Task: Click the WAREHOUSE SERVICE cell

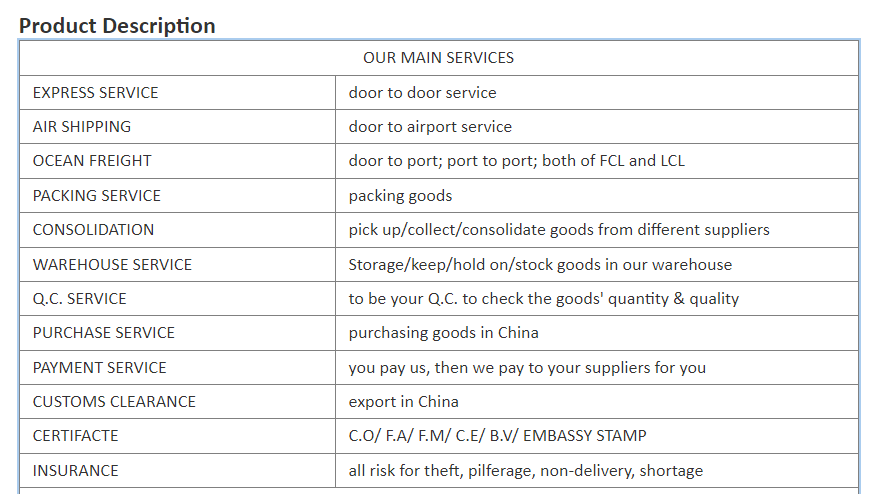Action: [x=178, y=264]
